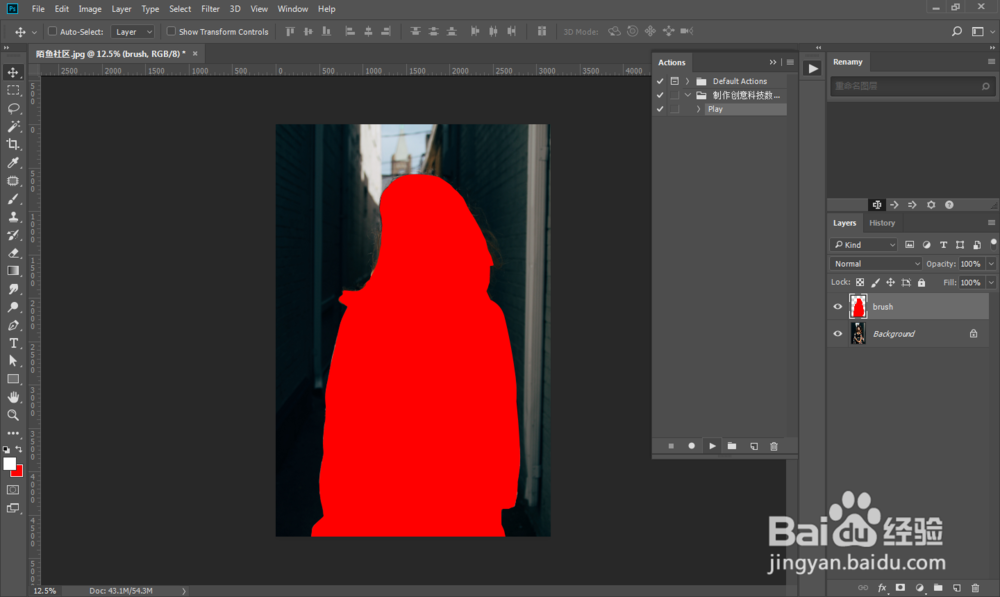
Task: Collapse the 制作创意科技数 action set
Action: pos(688,95)
